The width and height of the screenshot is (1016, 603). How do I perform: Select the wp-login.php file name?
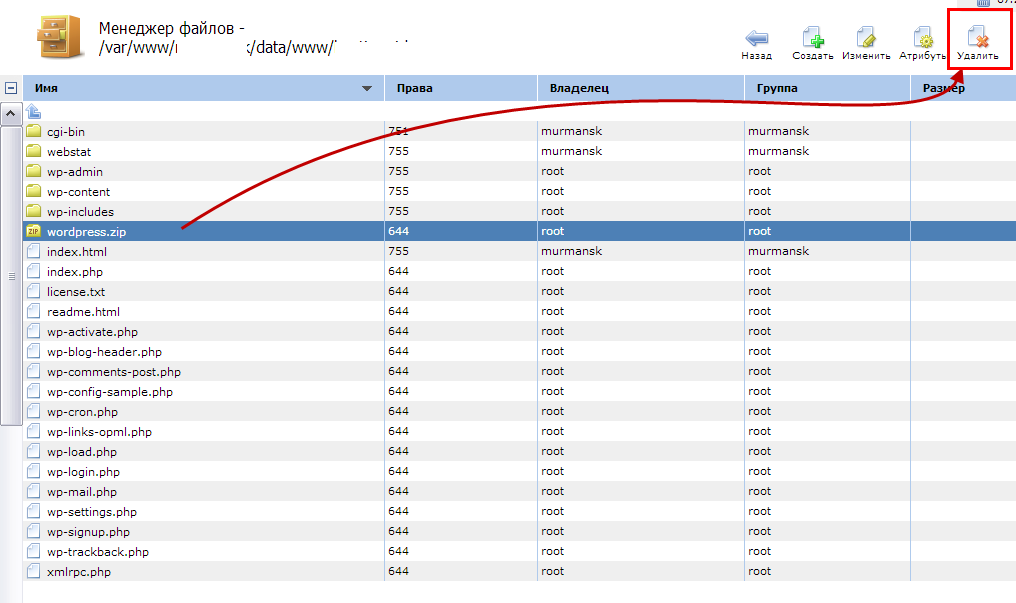coord(83,473)
